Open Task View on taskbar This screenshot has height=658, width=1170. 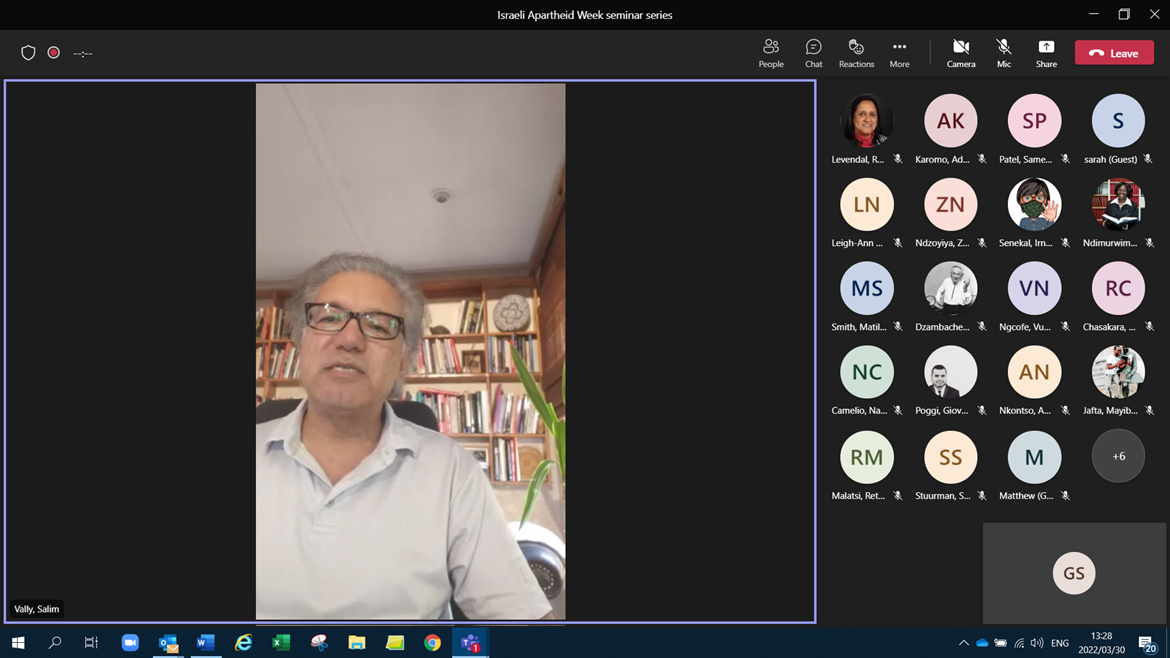[91, 642]
